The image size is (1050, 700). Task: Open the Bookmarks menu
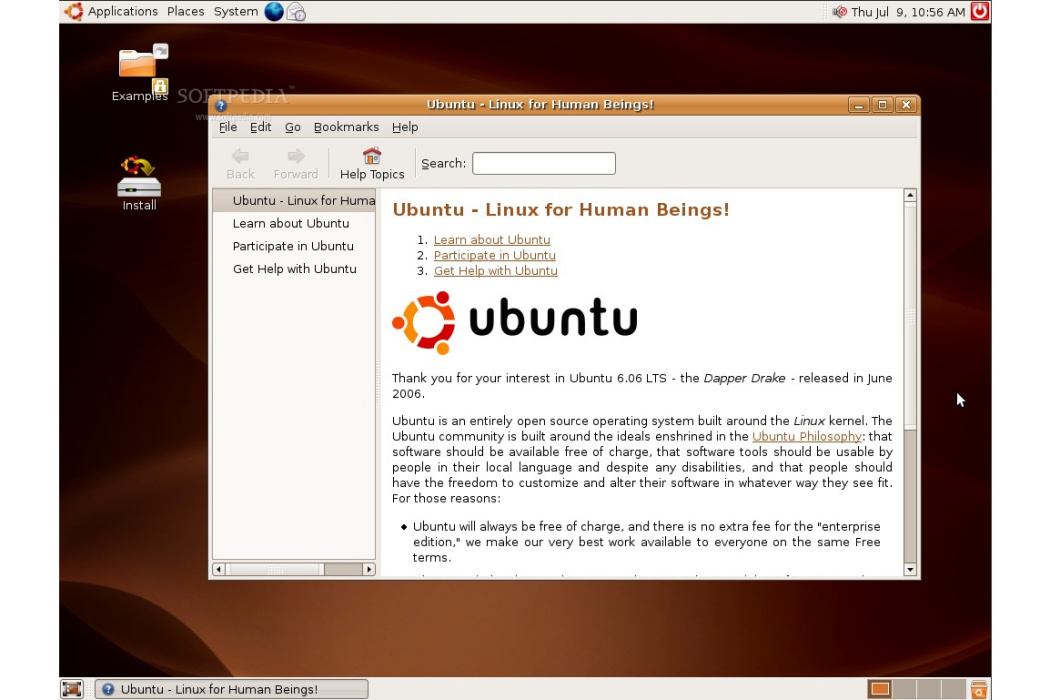point(346,127)
